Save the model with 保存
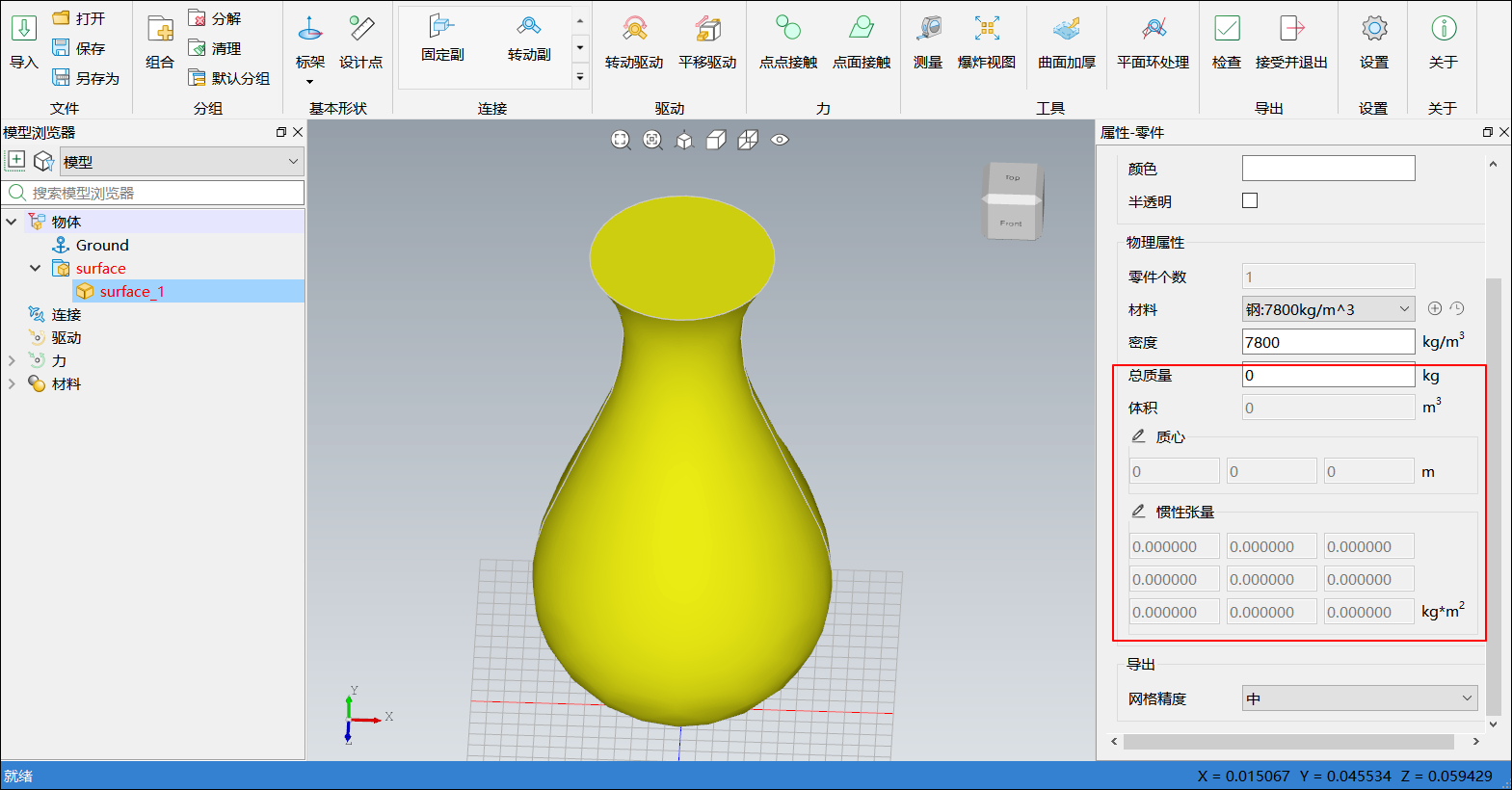This screenshot has width=1512, height=790. (78, 48)
